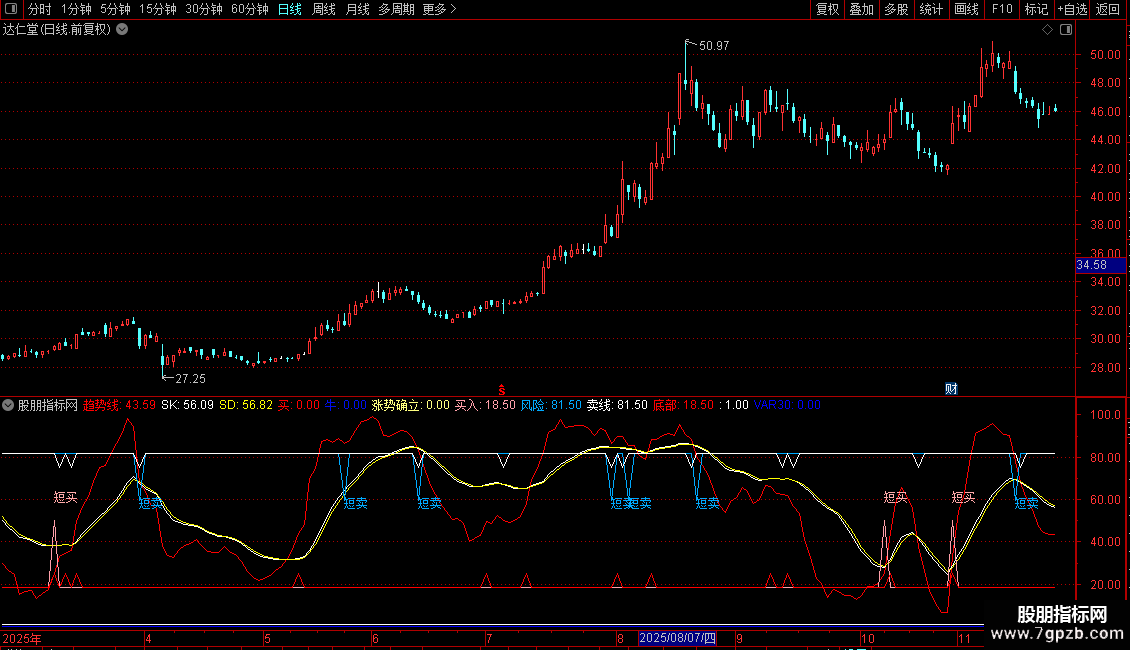Click the 2025/08/07 date marker on timeline
This screenshot has width=1130, height=650.
(x=677, y=638)
